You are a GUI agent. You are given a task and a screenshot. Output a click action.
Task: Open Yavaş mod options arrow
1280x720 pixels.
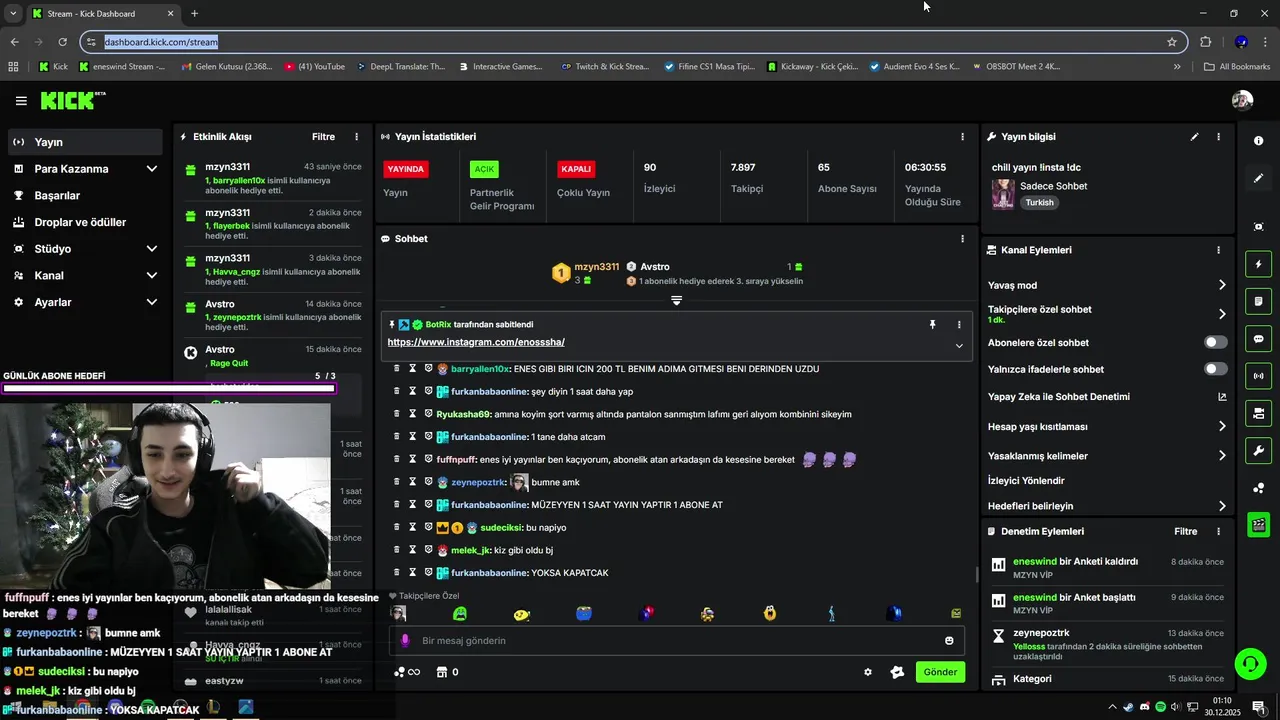pos(1222,285)
